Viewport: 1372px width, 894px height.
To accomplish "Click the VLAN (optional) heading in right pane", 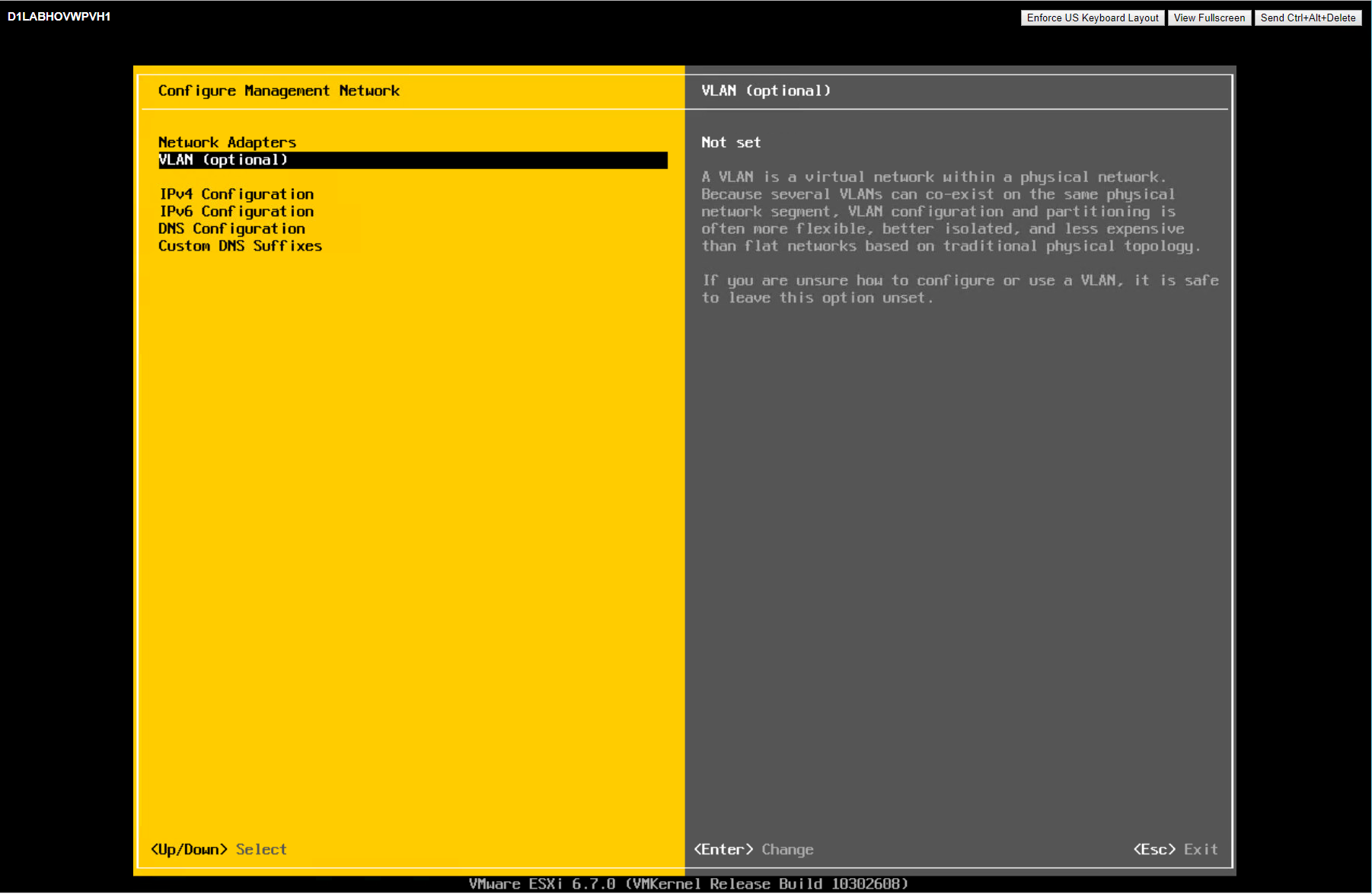I will 765,91.
